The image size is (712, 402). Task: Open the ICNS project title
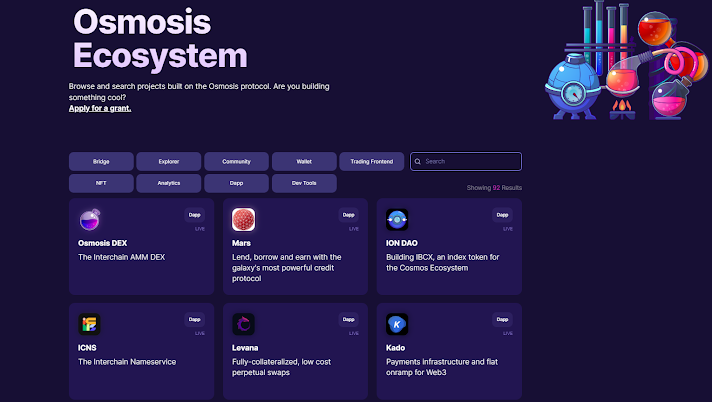coord(87,348)
